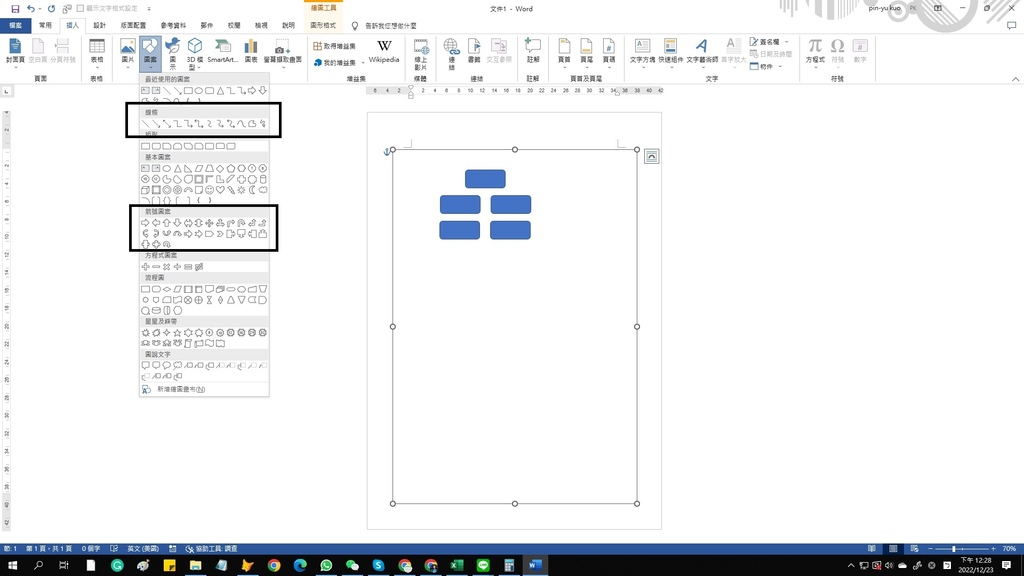Screen dimensions: 1024x576
Task: Open the 圖片 pictures dropdown
Action: point(127,54)
